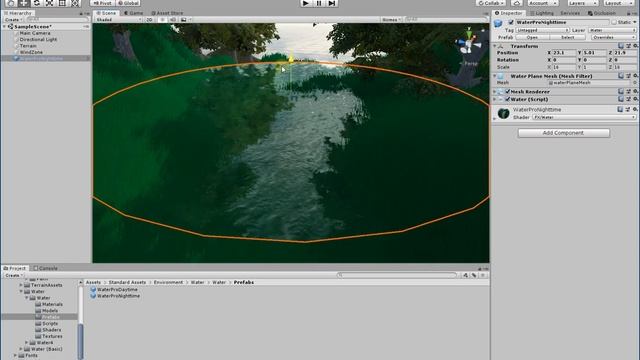640x360 pixels.
Task: Collapse the SampleScene hierarchy root
Action: click(5, 27)
